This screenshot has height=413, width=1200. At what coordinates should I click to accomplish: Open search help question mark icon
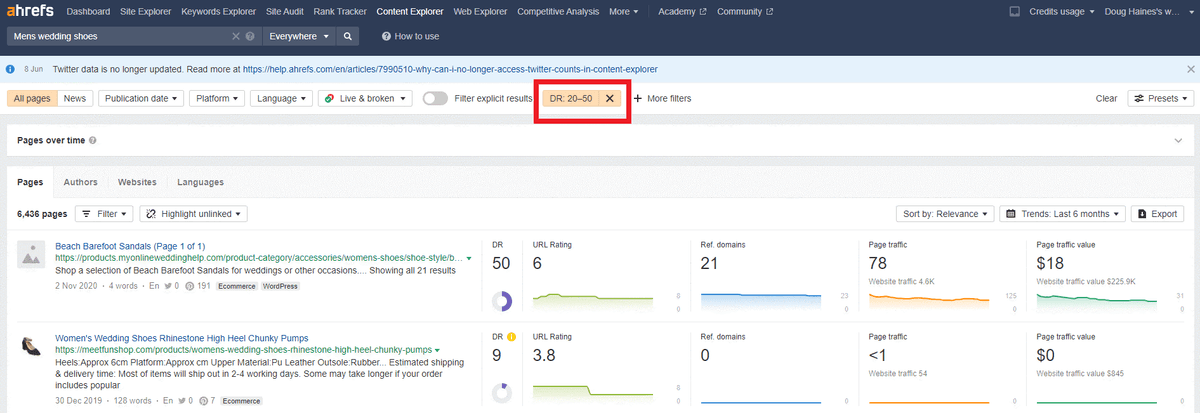coord(249,36)
